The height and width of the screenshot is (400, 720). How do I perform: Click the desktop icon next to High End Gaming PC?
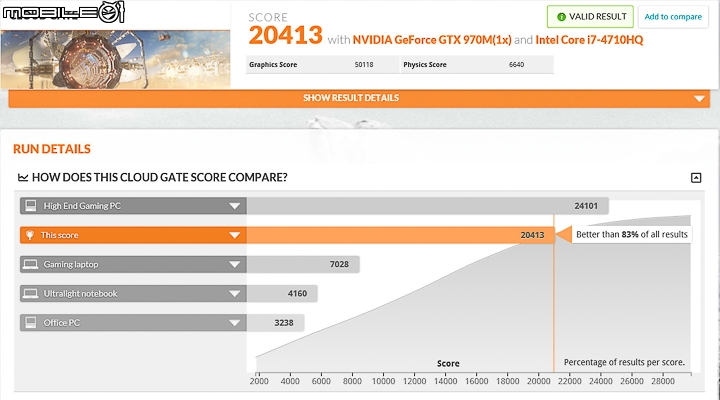[31, 206]
